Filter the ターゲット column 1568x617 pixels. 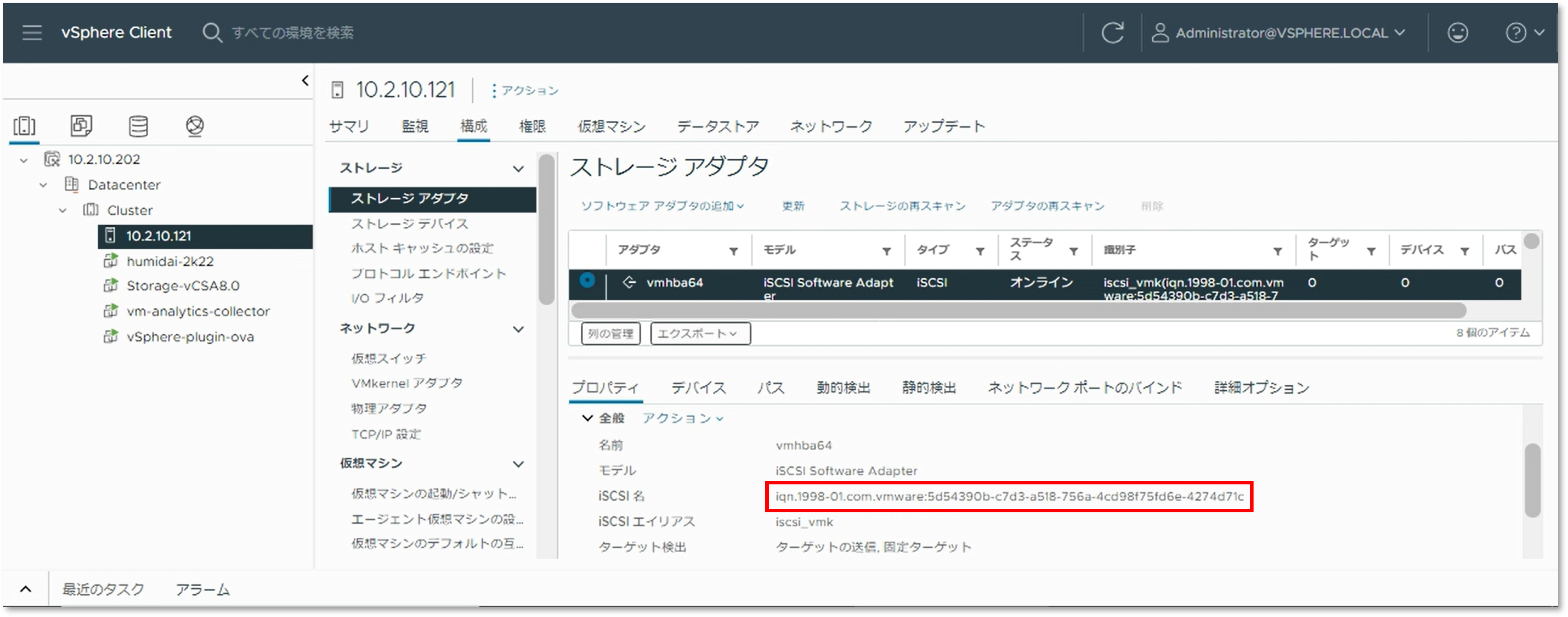coord(1372,251)
